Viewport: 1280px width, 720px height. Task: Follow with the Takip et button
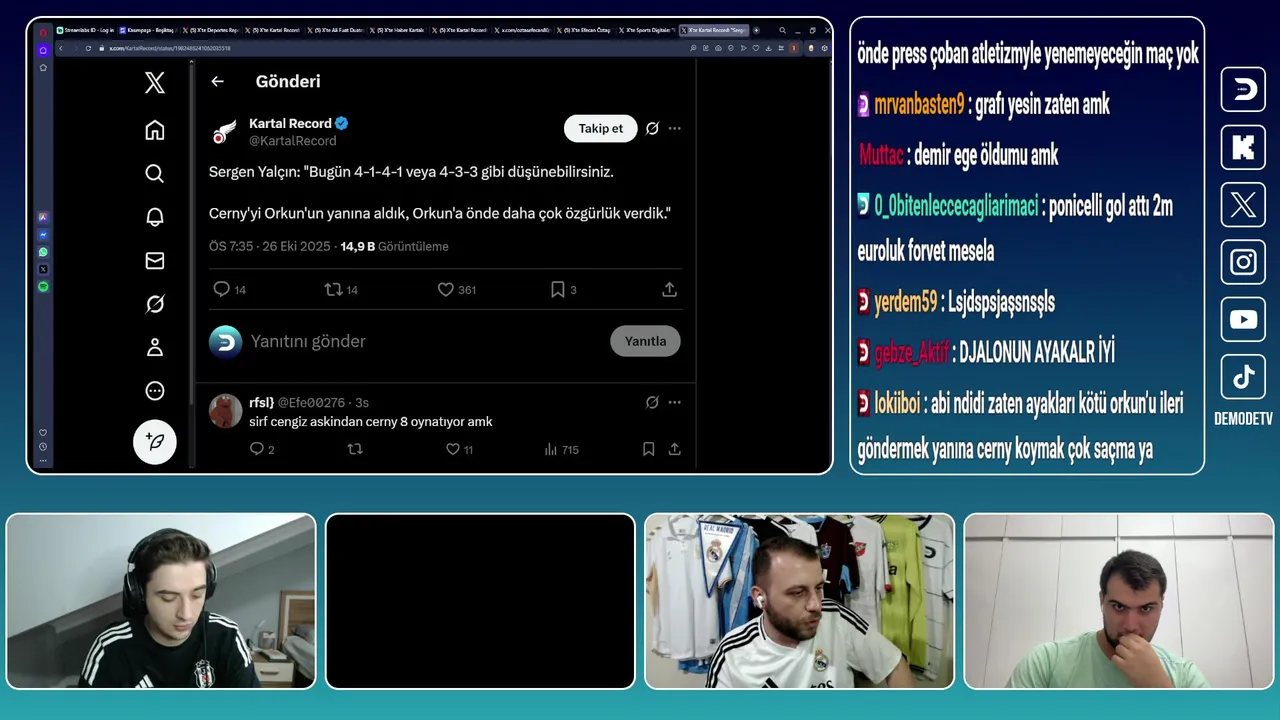[601, 128]
